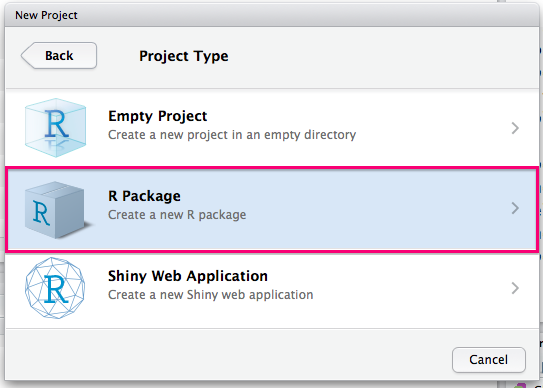Choose the 'Empty Project' title text

point(158,116)
